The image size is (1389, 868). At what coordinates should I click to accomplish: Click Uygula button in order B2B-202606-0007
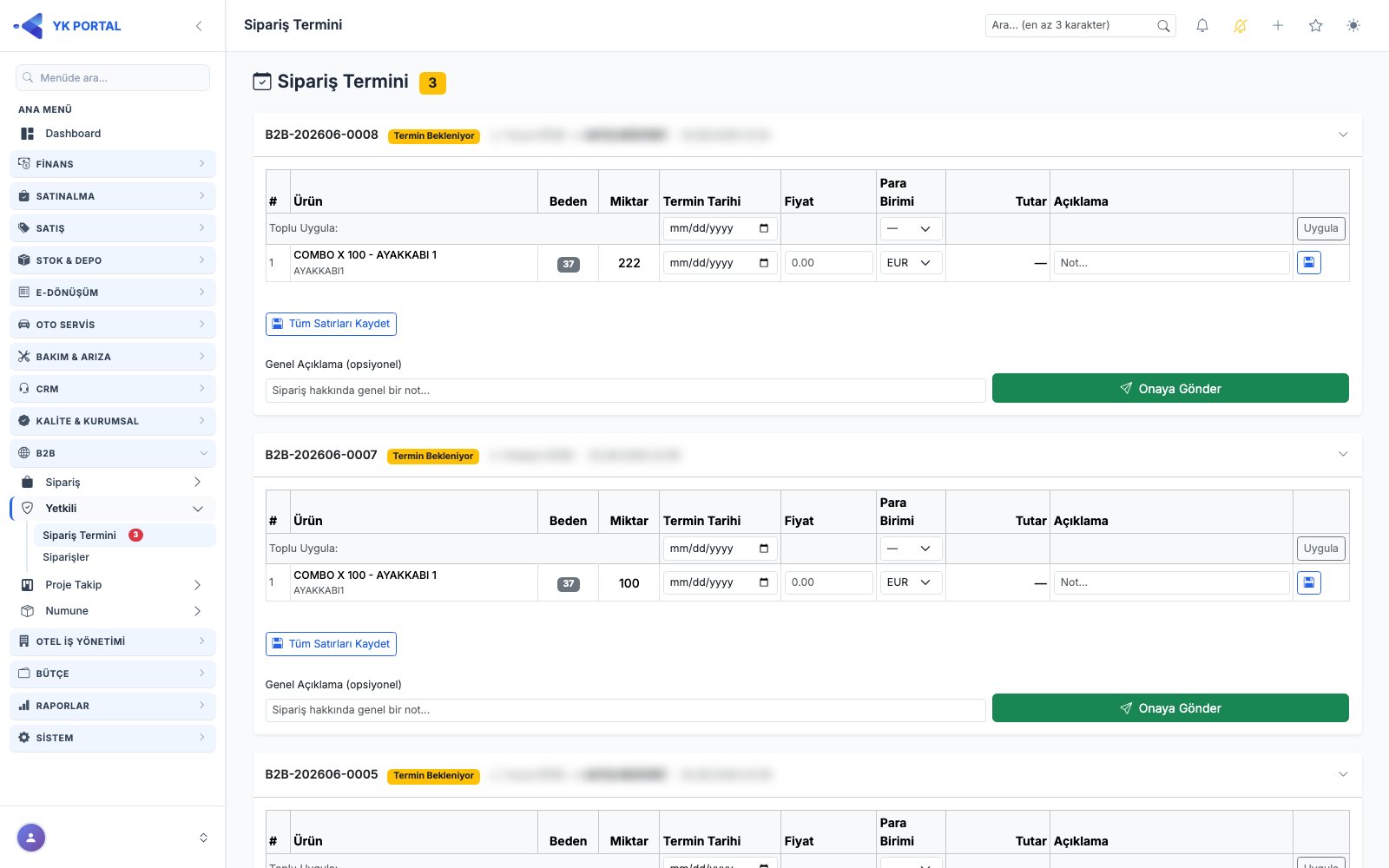click(1320, 549)
